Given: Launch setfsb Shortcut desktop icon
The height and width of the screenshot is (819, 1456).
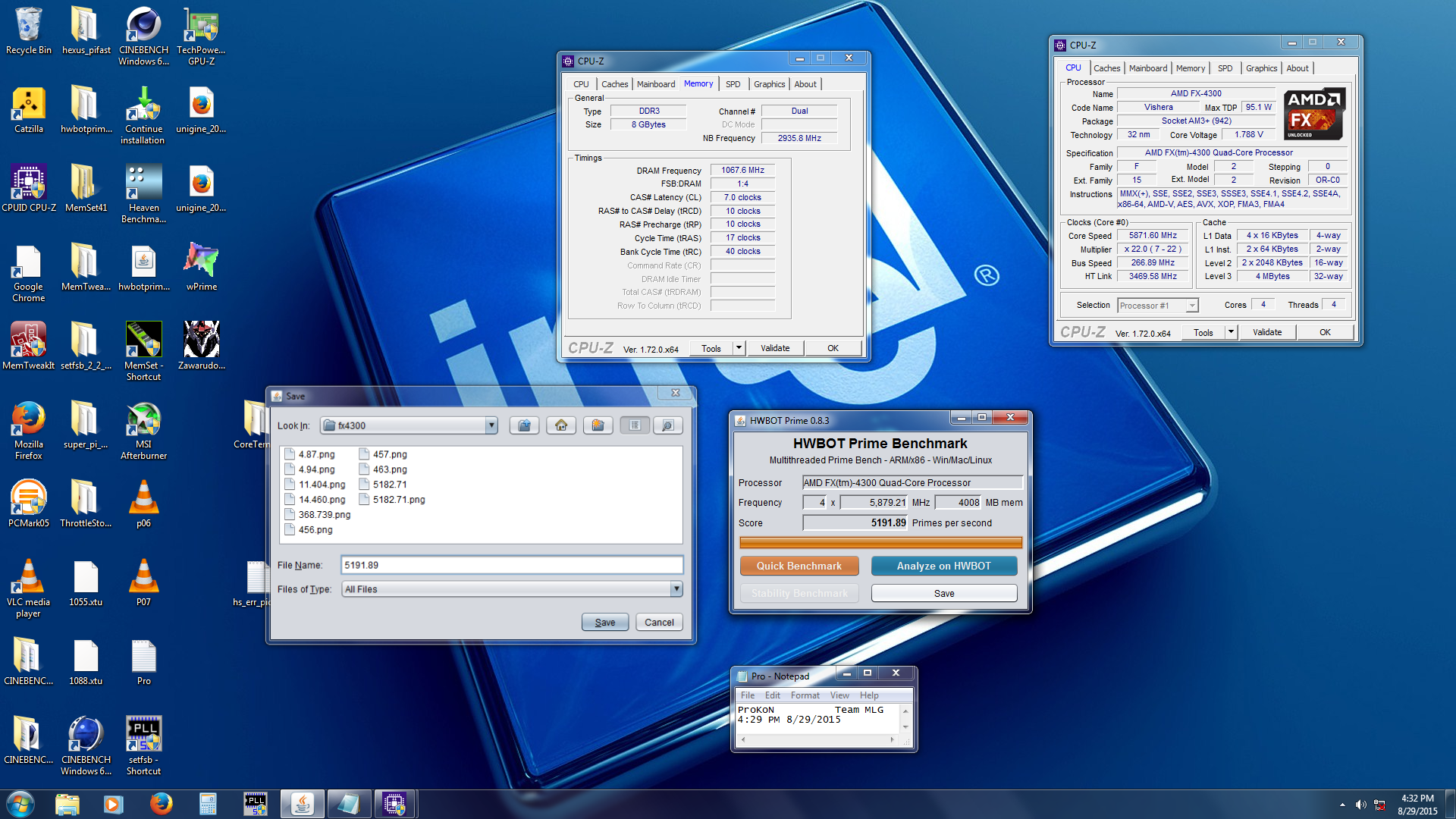Looking at the screenshot, I should point(143,746).
